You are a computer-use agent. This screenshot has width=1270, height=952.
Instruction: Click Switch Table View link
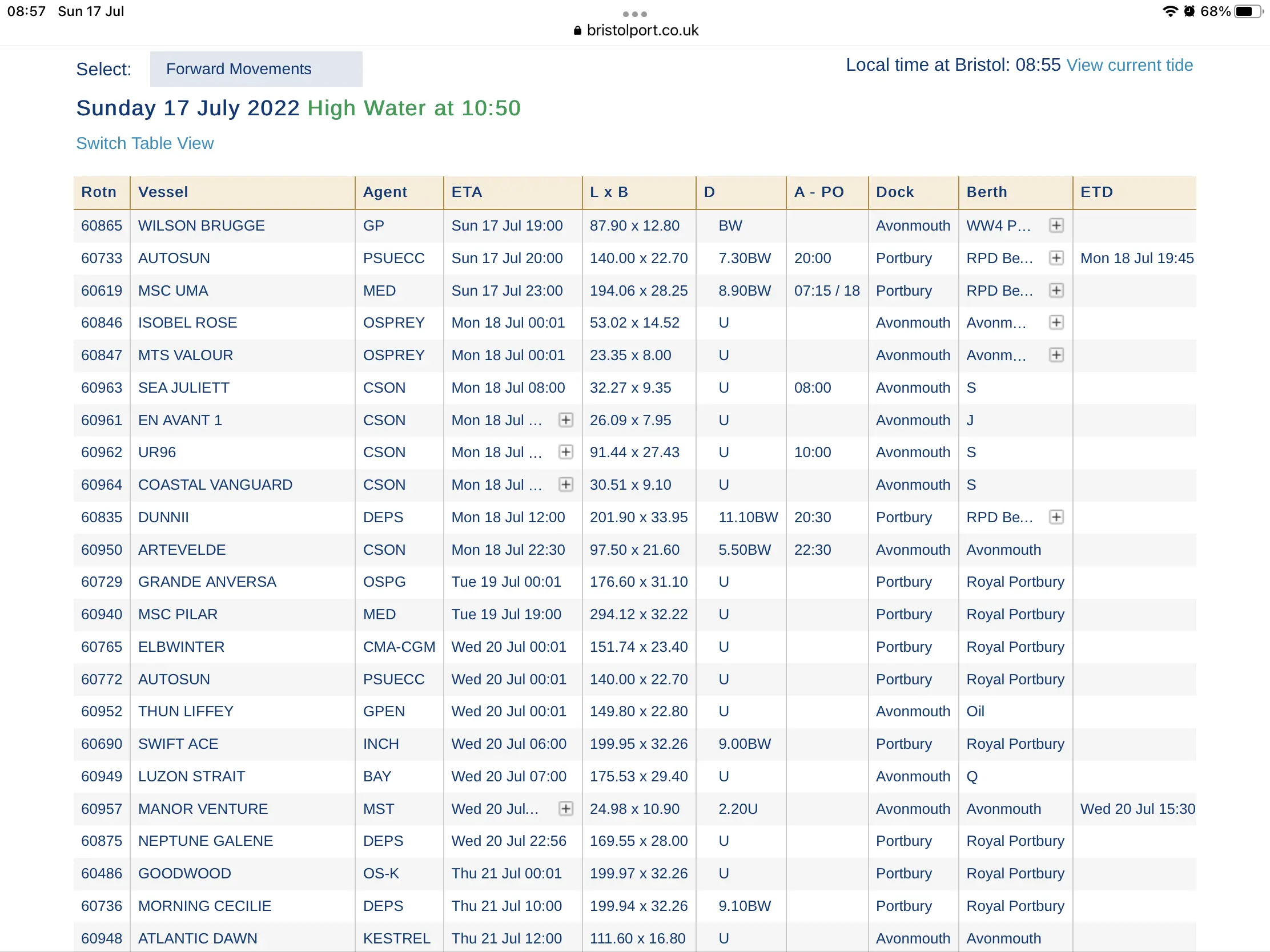coord(144,143)
